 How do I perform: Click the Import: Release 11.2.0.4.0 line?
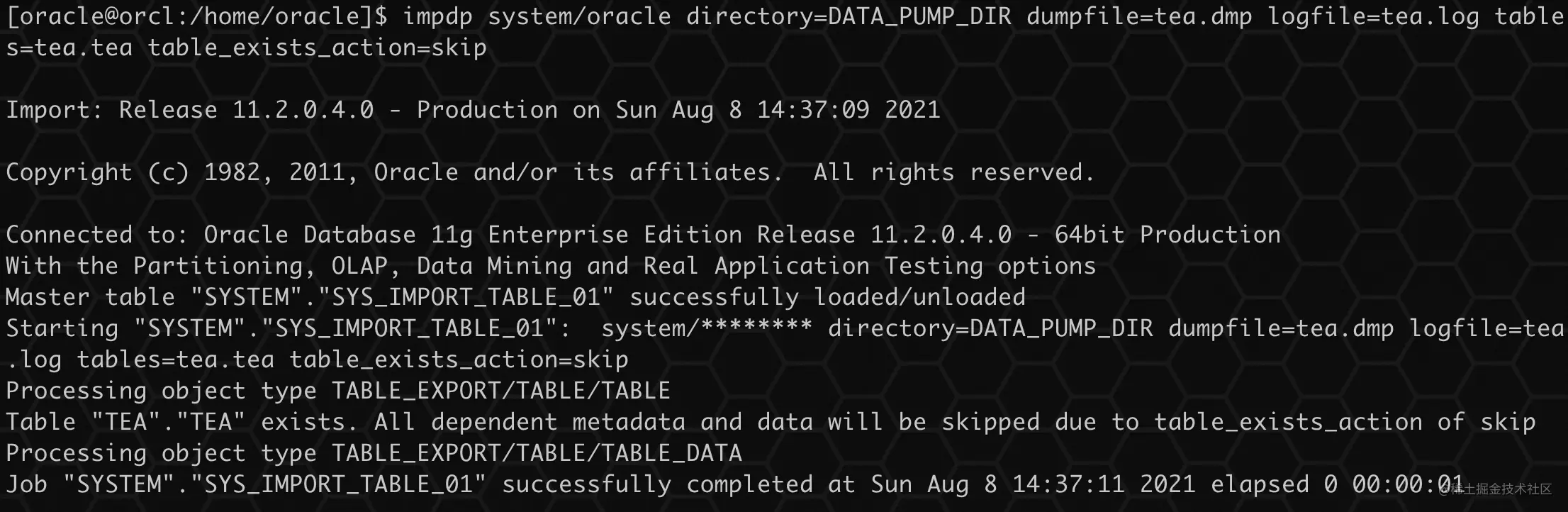click(x=473, y=110)
